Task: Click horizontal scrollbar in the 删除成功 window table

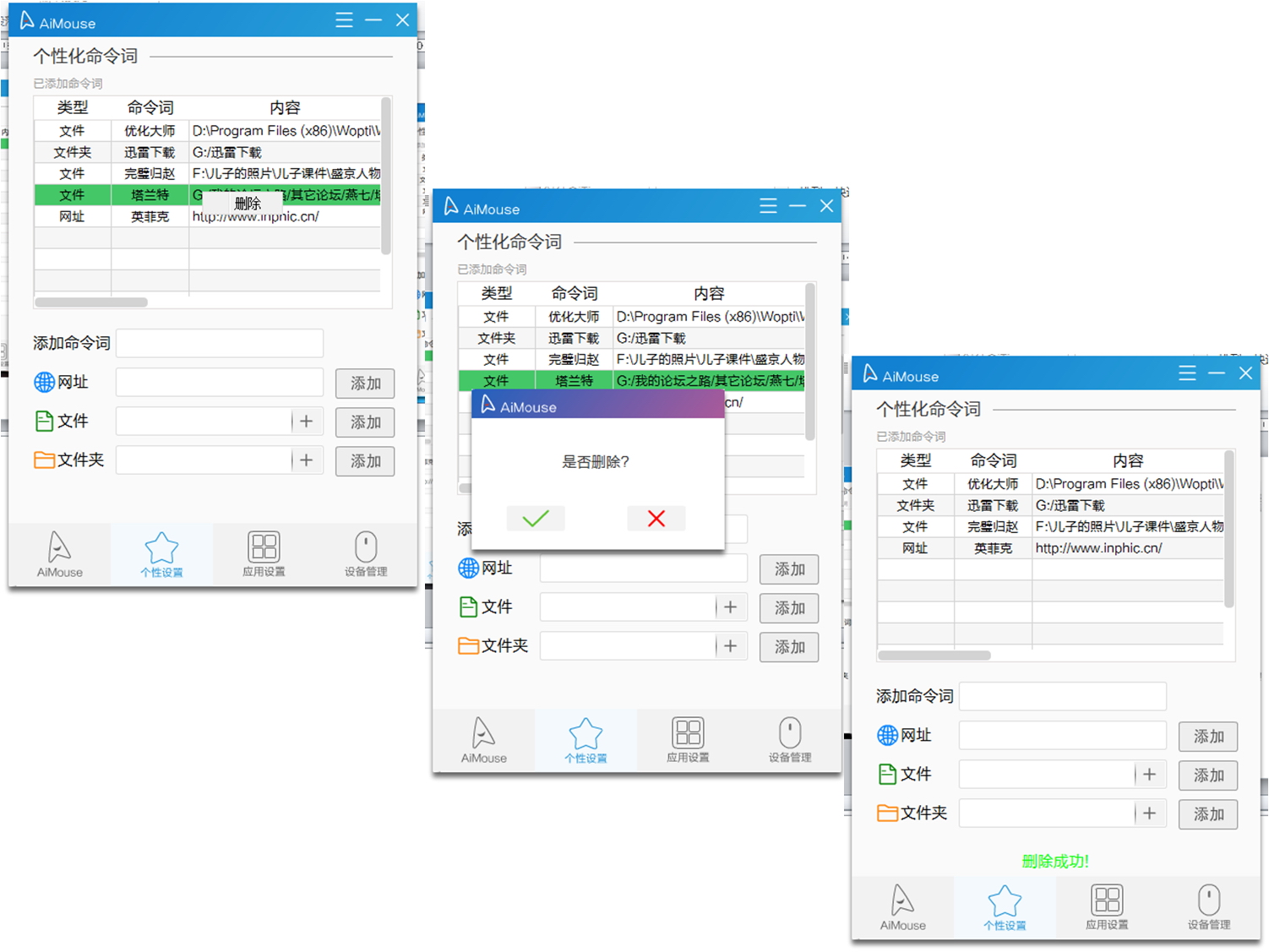Action: [934, 656]
